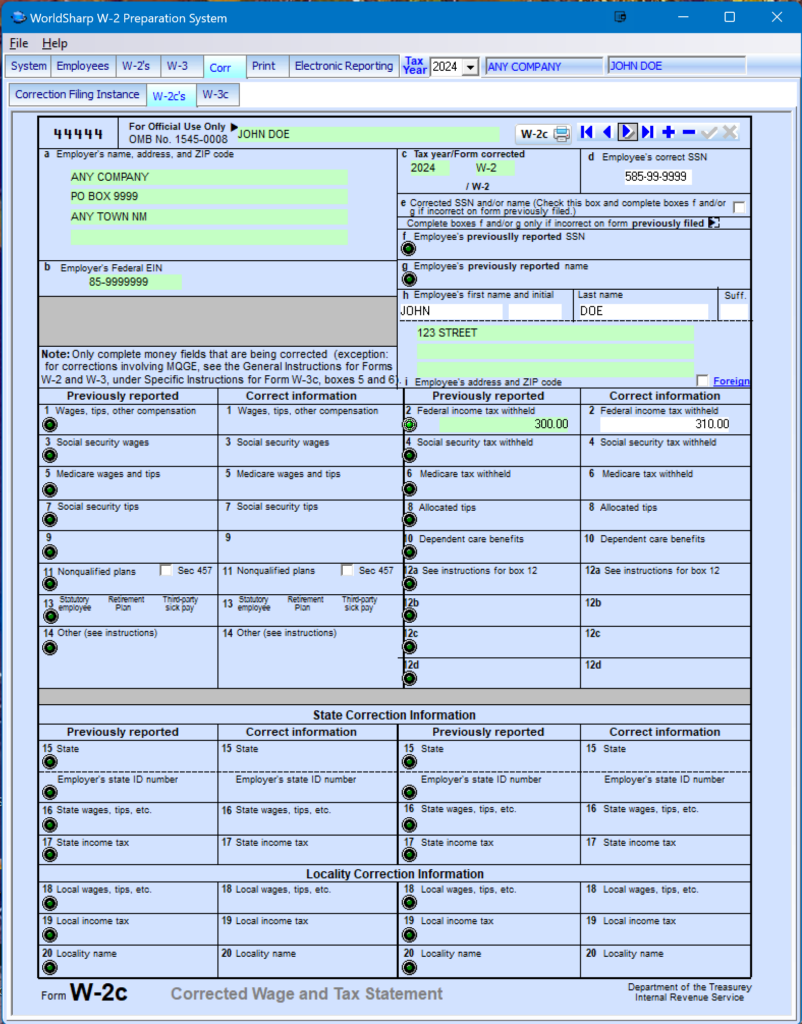Click round indicator under previously reported box 12d
Viewport: 802px width, 1024px height.
409,678
